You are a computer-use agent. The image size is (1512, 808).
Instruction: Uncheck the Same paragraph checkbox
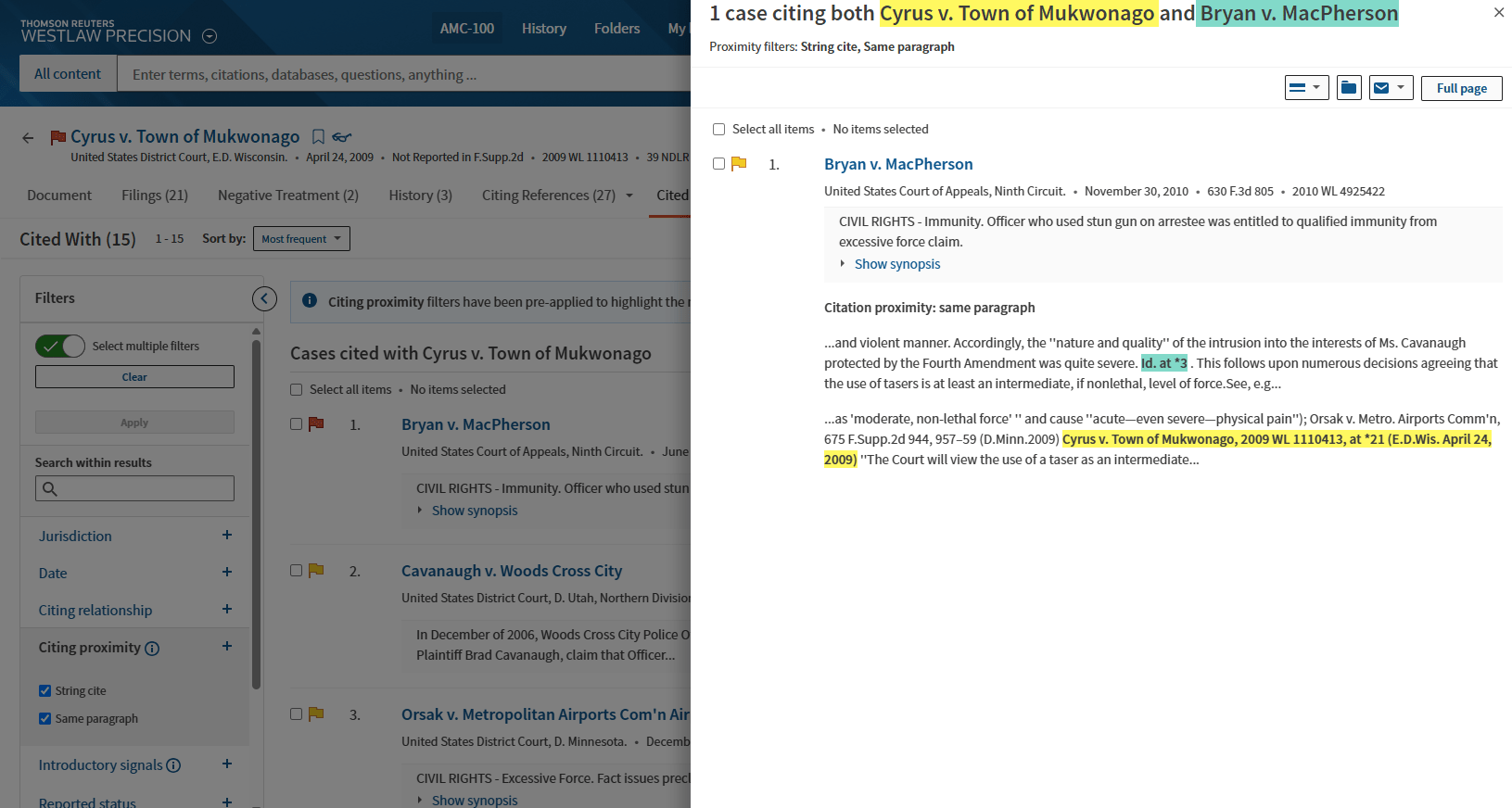tap(44, 719)
